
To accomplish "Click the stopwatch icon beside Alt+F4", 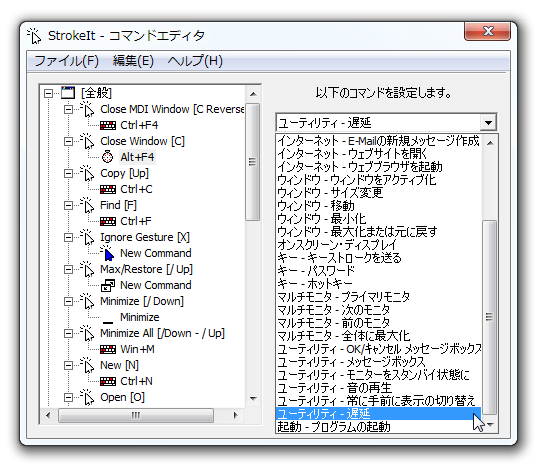I will 107,157.
